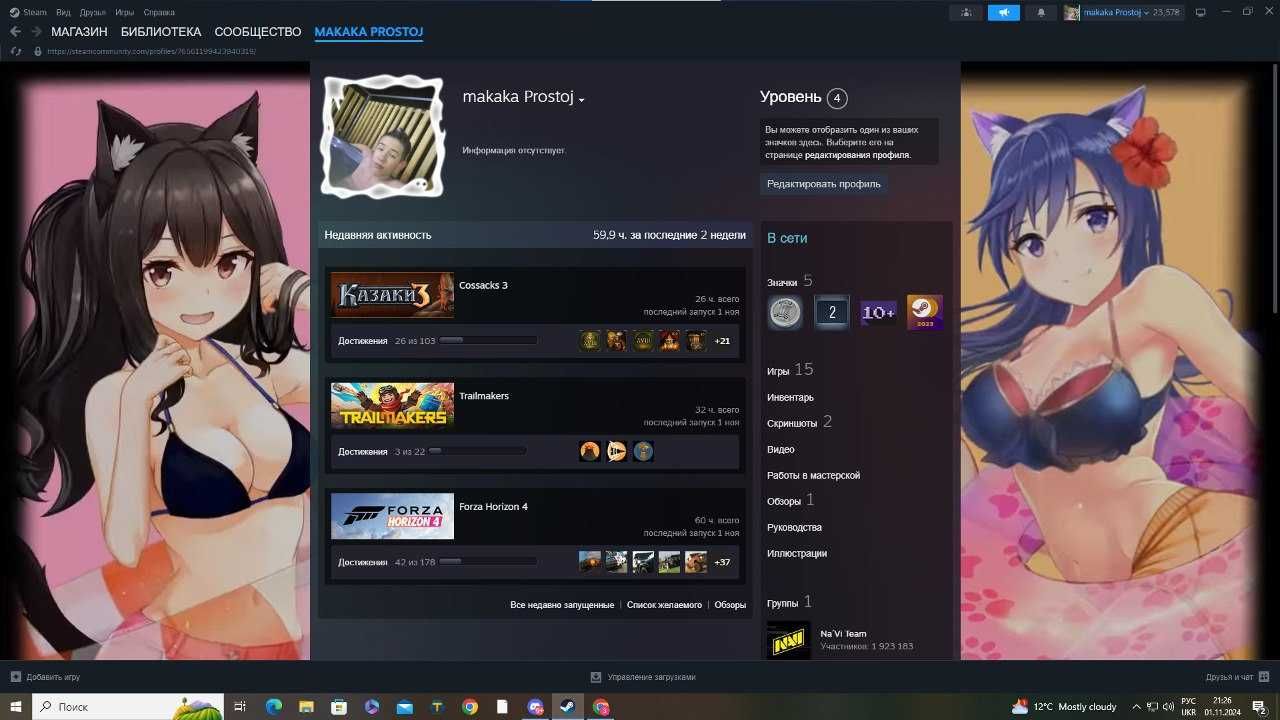The width and height of the screenshot is (1280, 720).
Task: Click third Trailmakers achievement icon
Action: pos(643,451)
